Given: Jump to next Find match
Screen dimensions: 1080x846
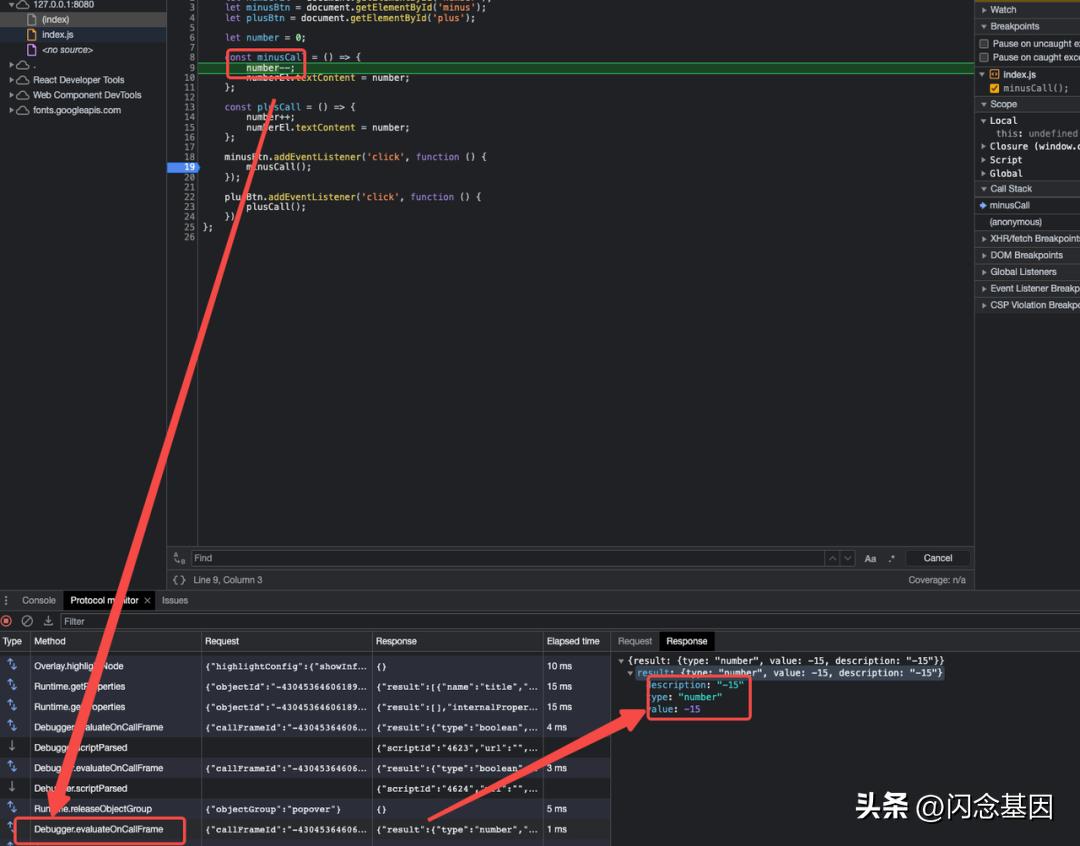Looking at the screenshot, I should [847, 558].
